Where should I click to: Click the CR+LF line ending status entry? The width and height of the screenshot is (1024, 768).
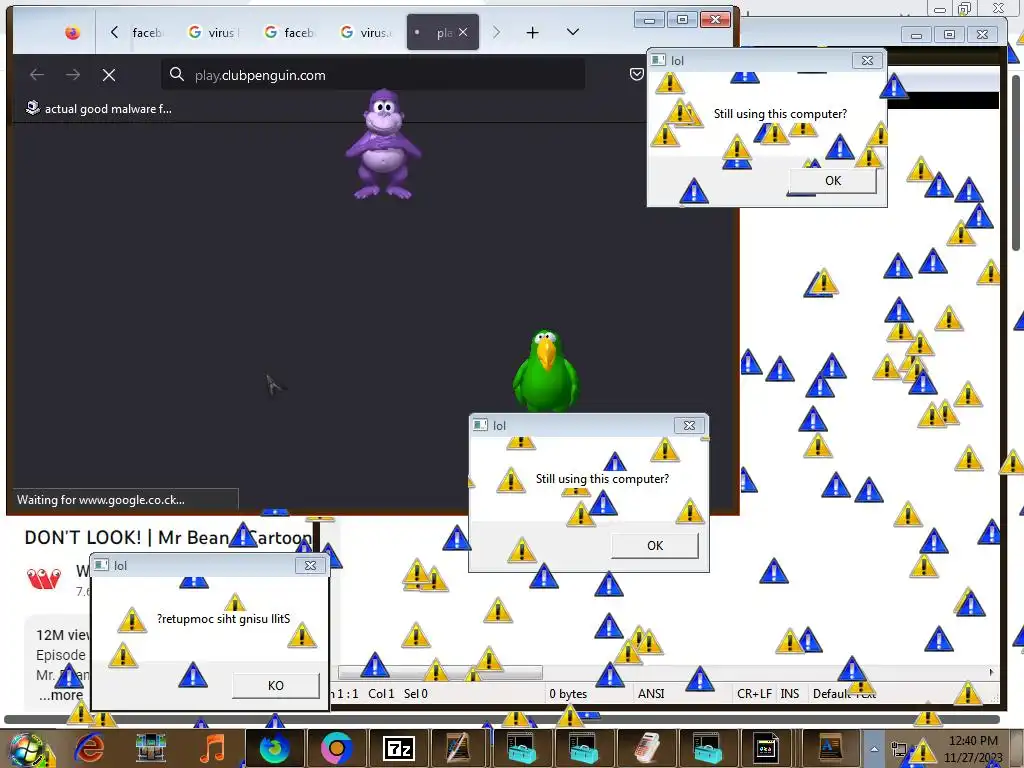pos(754,694)
